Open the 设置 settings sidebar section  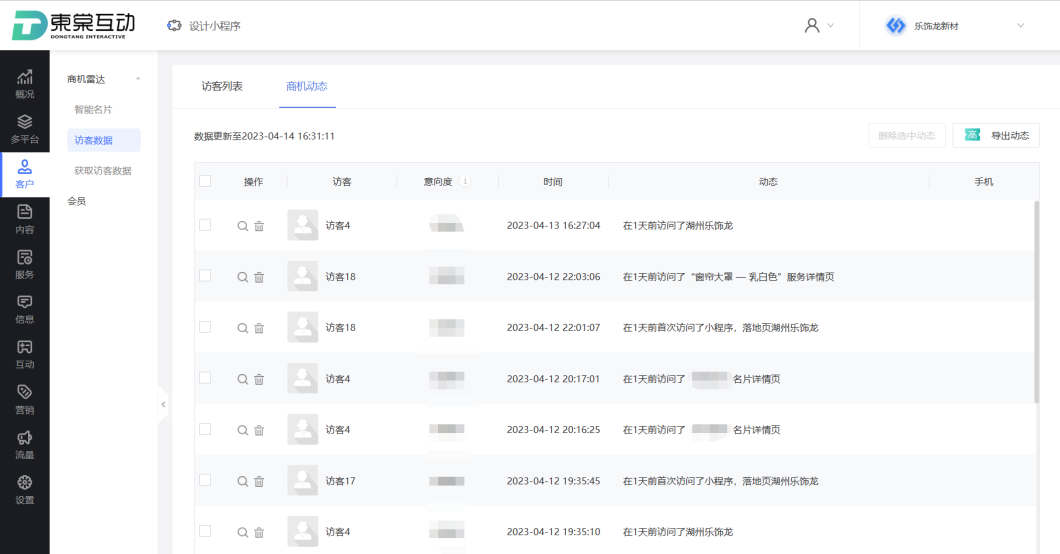click(x=24, y=490)
